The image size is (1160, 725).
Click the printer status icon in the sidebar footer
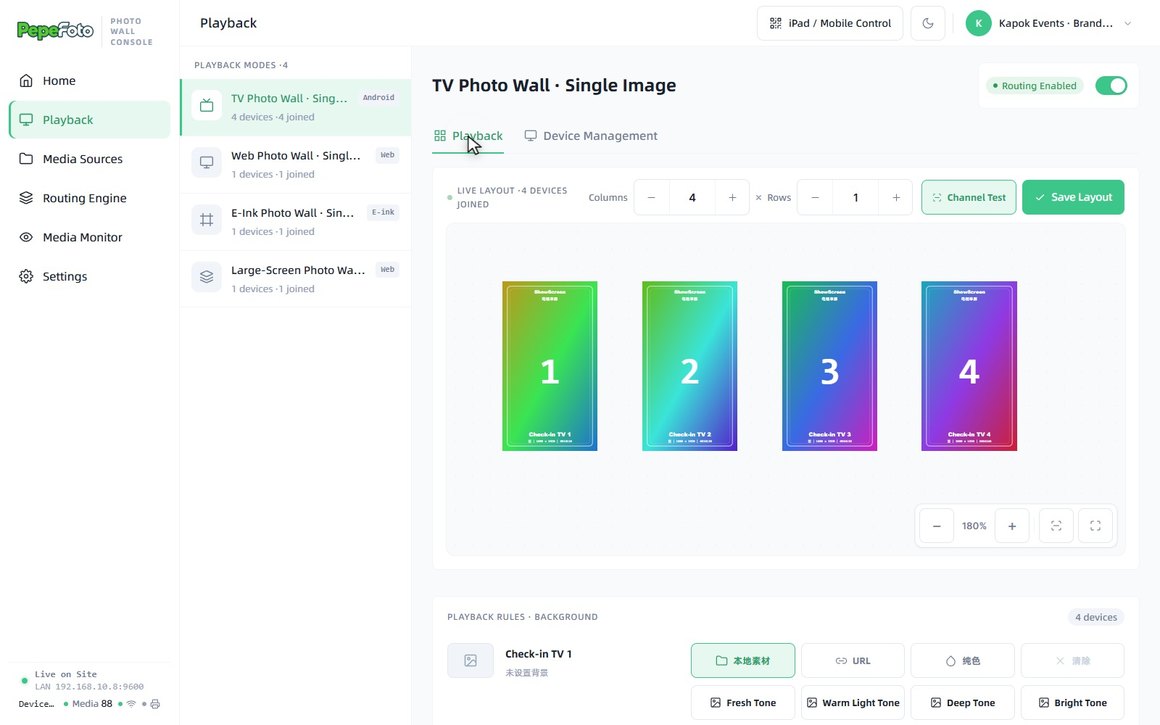tap(155, 704)
